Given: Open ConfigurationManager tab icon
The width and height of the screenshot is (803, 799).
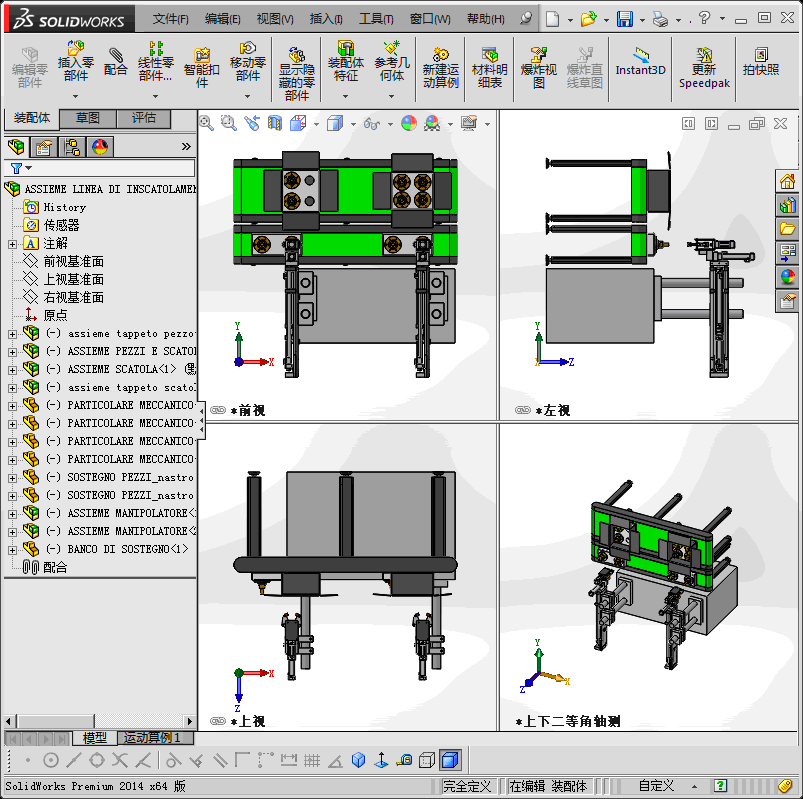Looking at the screenshot, I should 72,147.
